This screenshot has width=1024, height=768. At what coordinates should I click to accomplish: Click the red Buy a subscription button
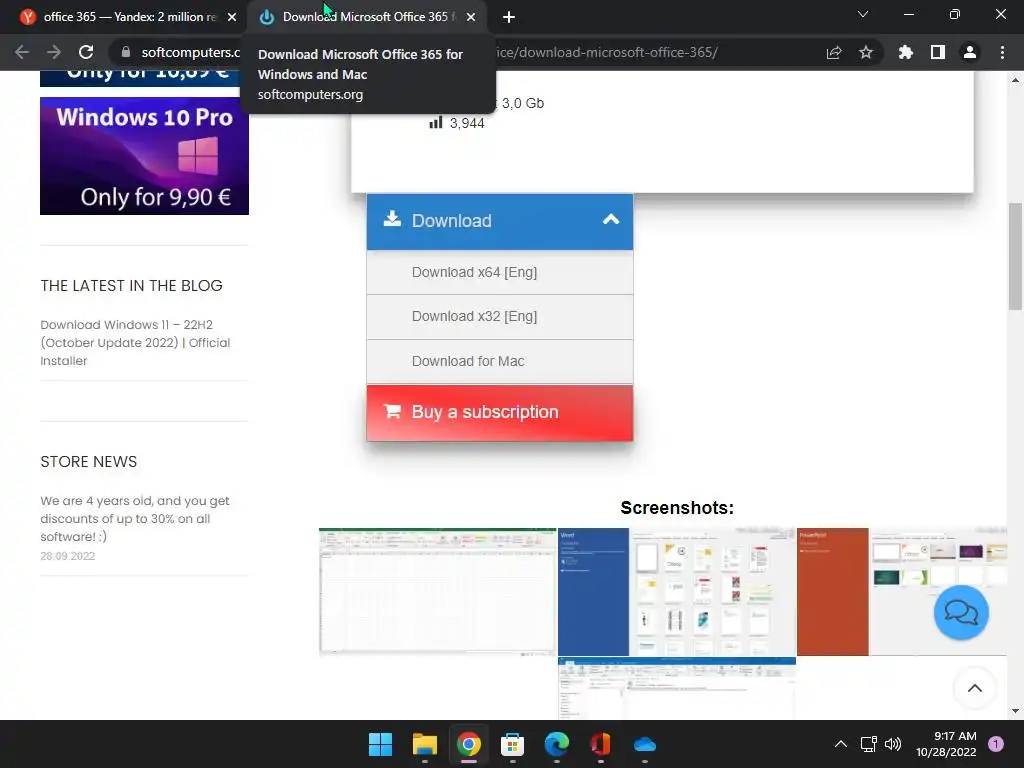tap(500, 413)
